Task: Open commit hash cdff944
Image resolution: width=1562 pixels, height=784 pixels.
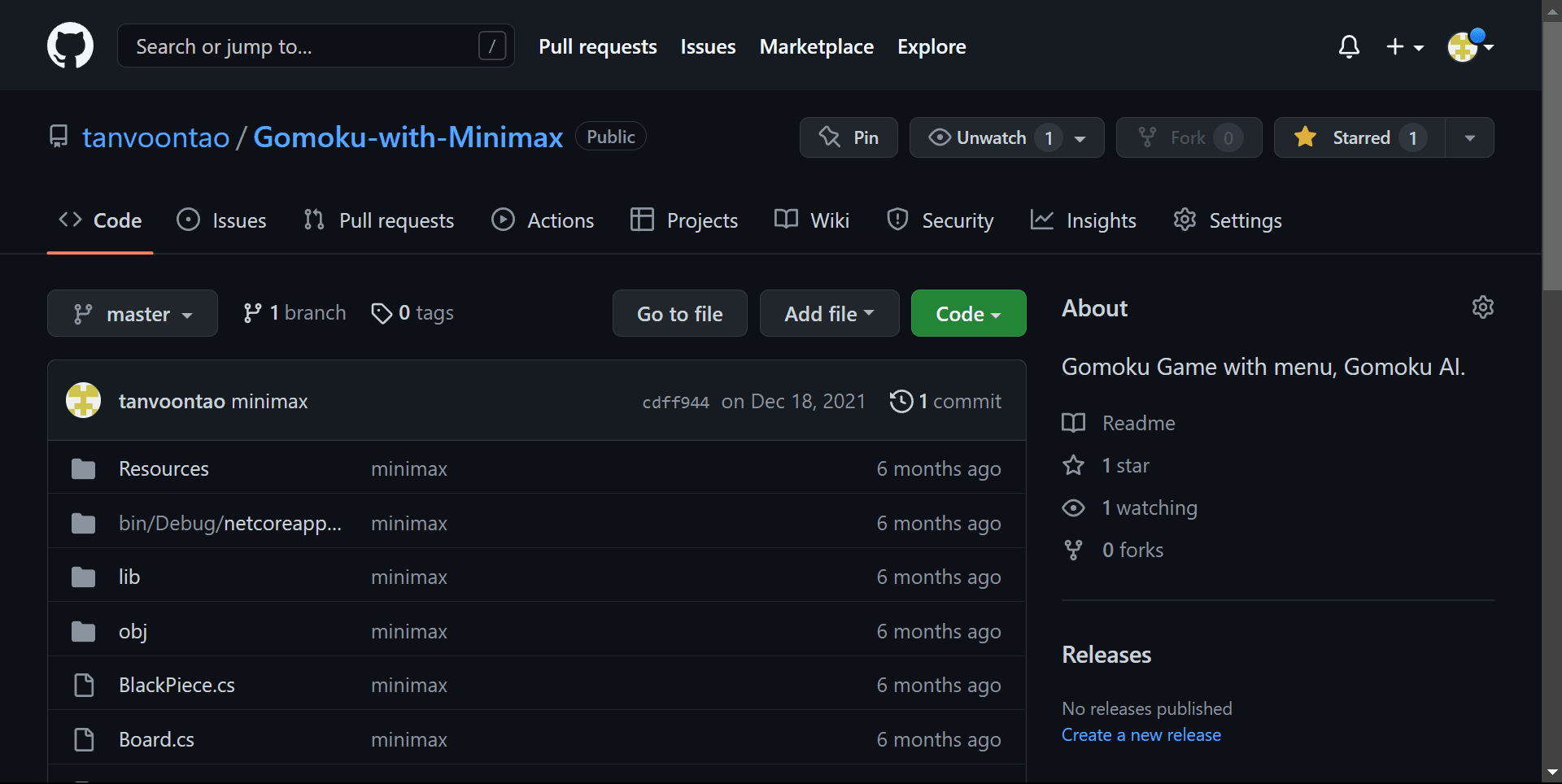Action: (676, 402)
